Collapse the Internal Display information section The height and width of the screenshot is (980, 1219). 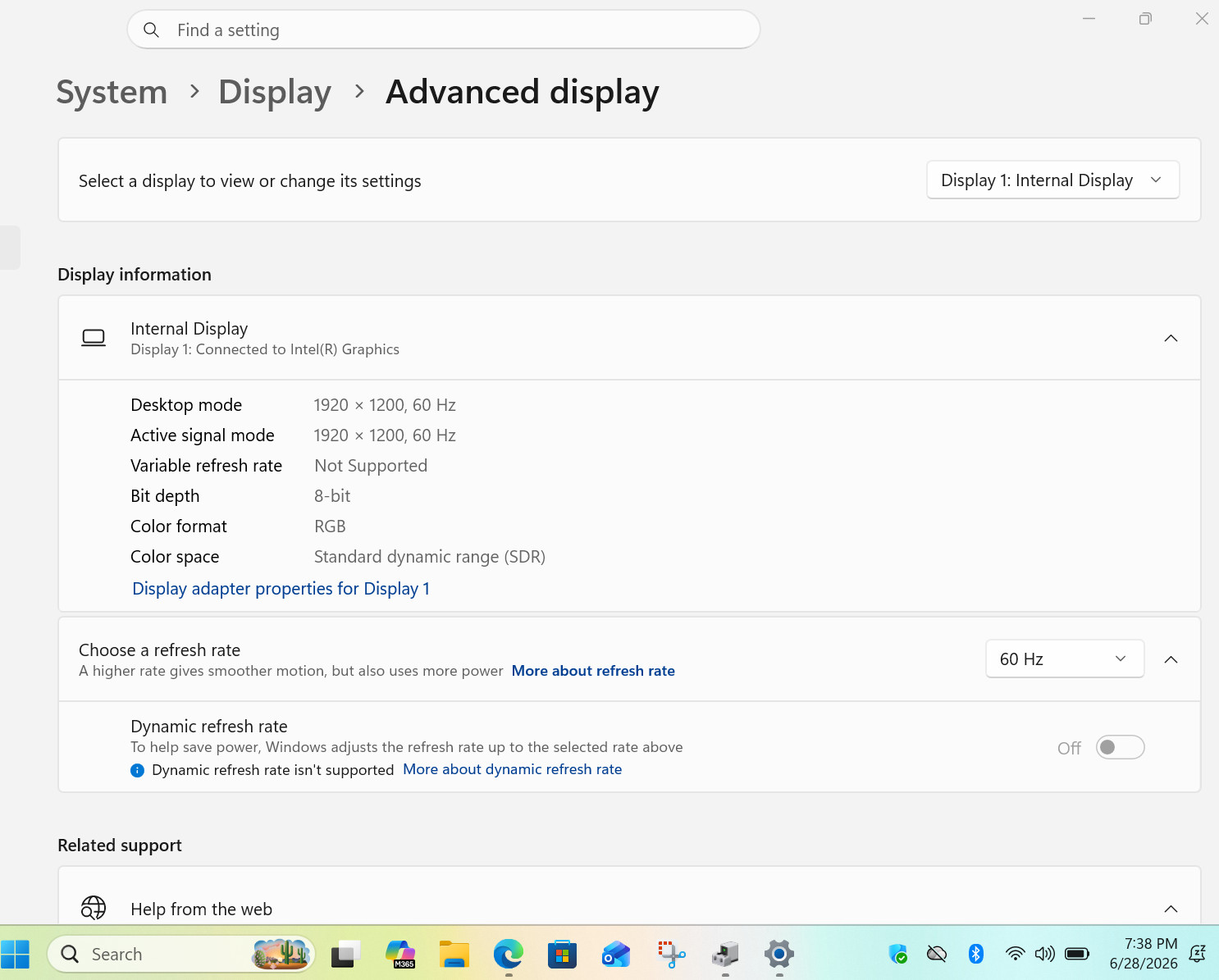pyautogui.click(x=1171, y=338)
